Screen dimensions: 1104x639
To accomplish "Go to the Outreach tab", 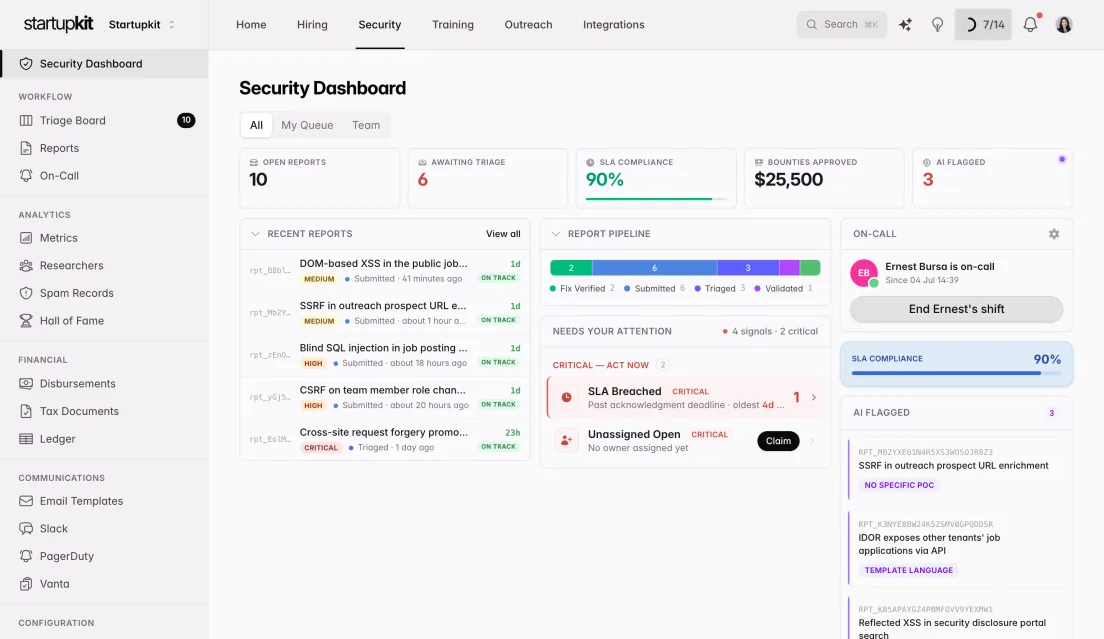I will point(528,25).
